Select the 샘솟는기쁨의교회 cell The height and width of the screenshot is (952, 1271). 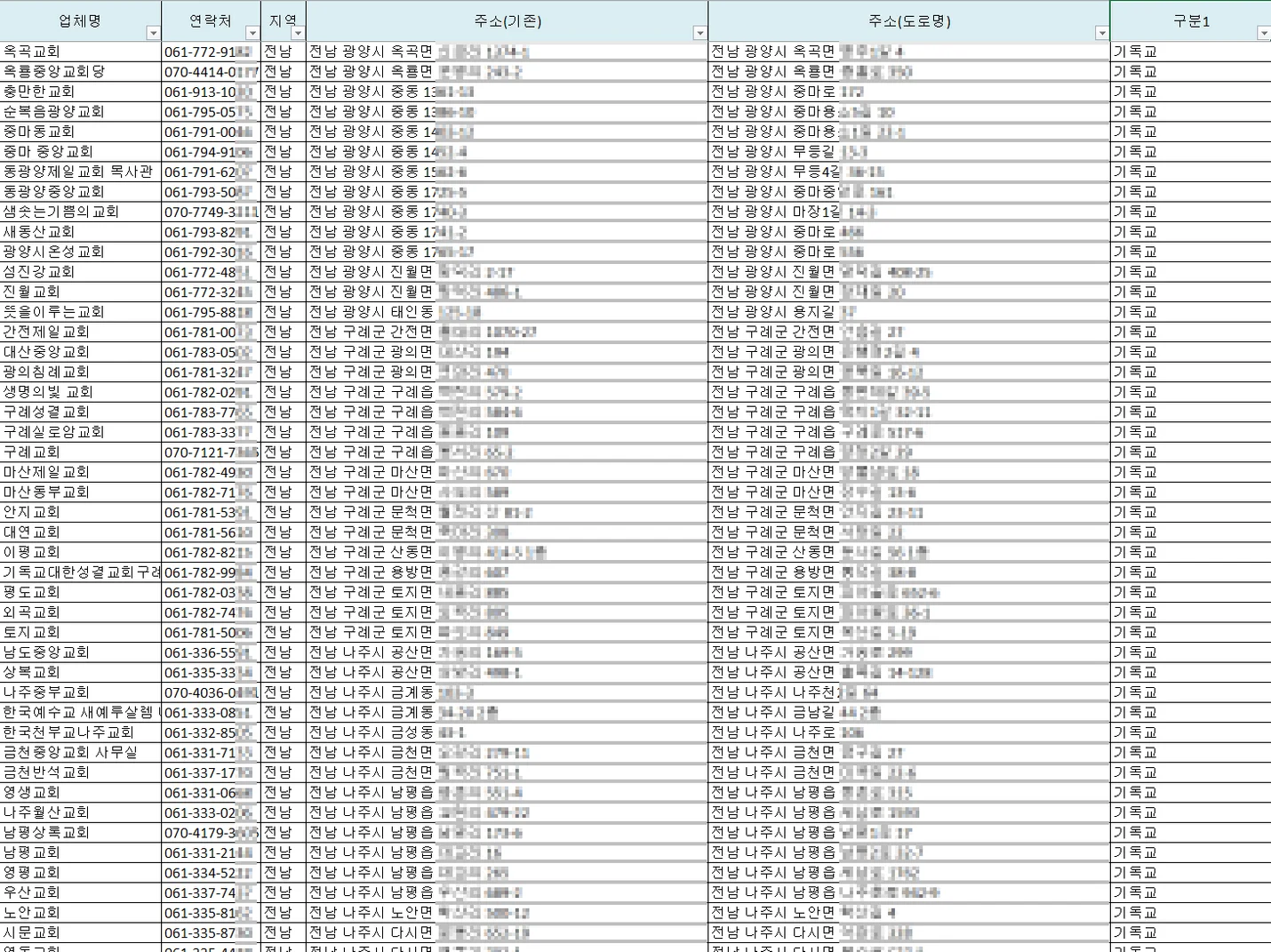(81, 212)
